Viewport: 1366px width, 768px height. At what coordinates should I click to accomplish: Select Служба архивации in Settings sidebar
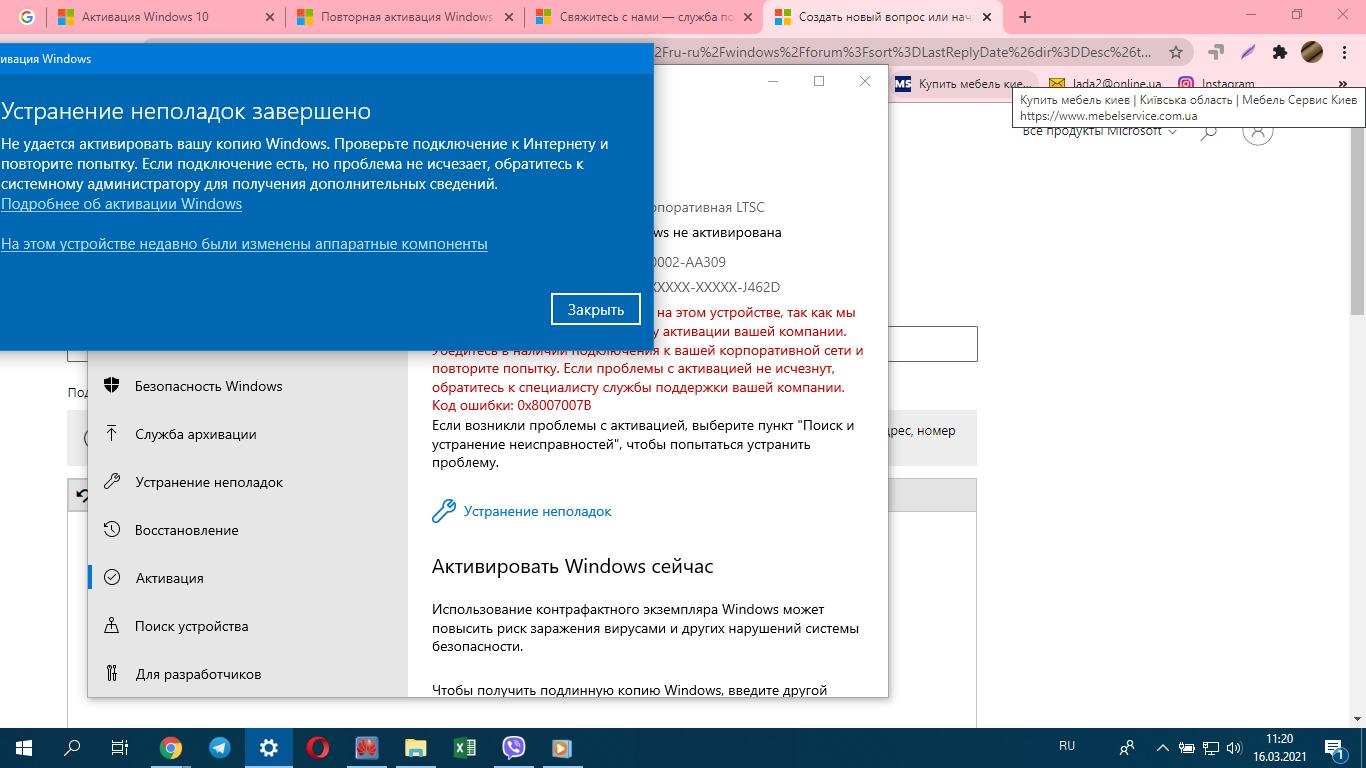[x=247, y=434]
